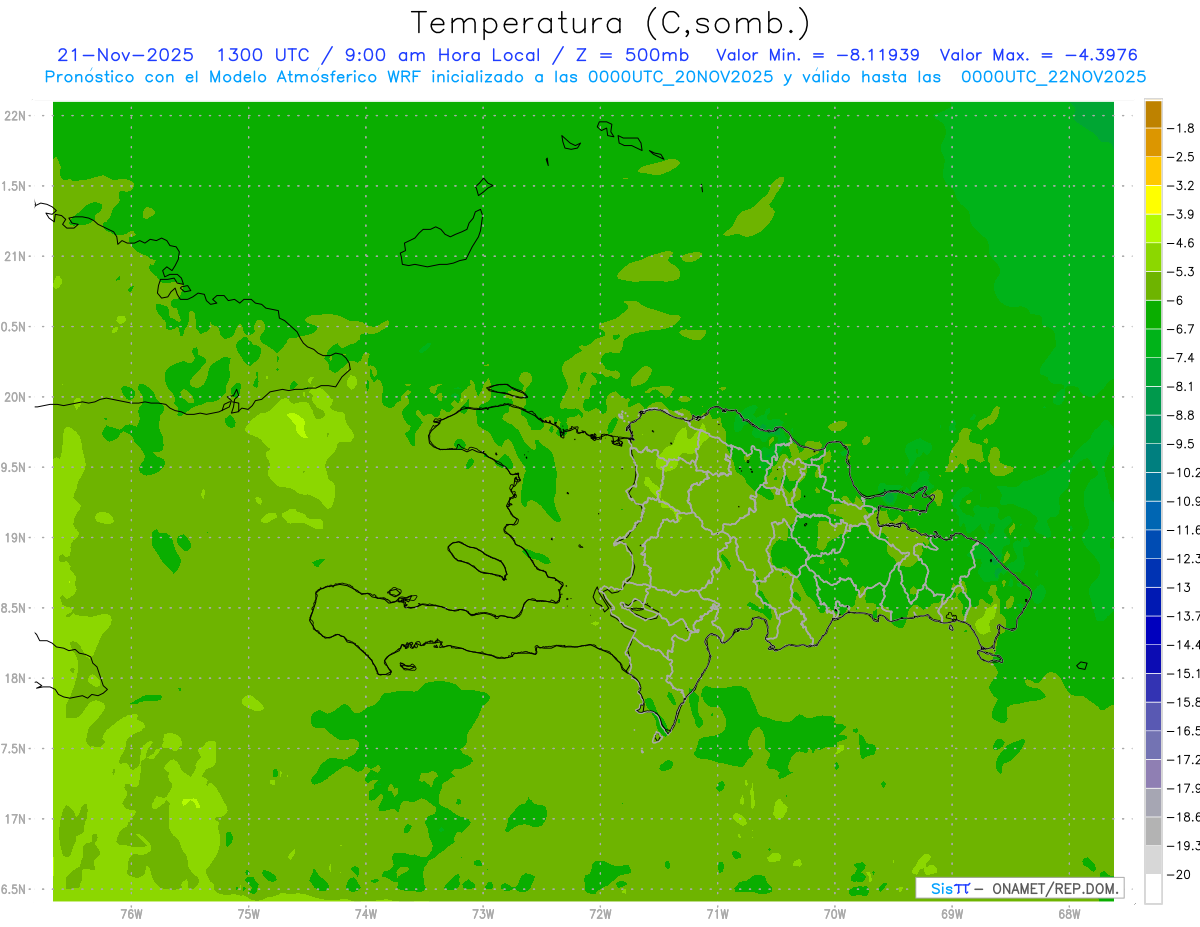Click the "0000UTC_22NOV2025" valid-until time
Screen dimensions: 1200x927
coord(1053,77)
